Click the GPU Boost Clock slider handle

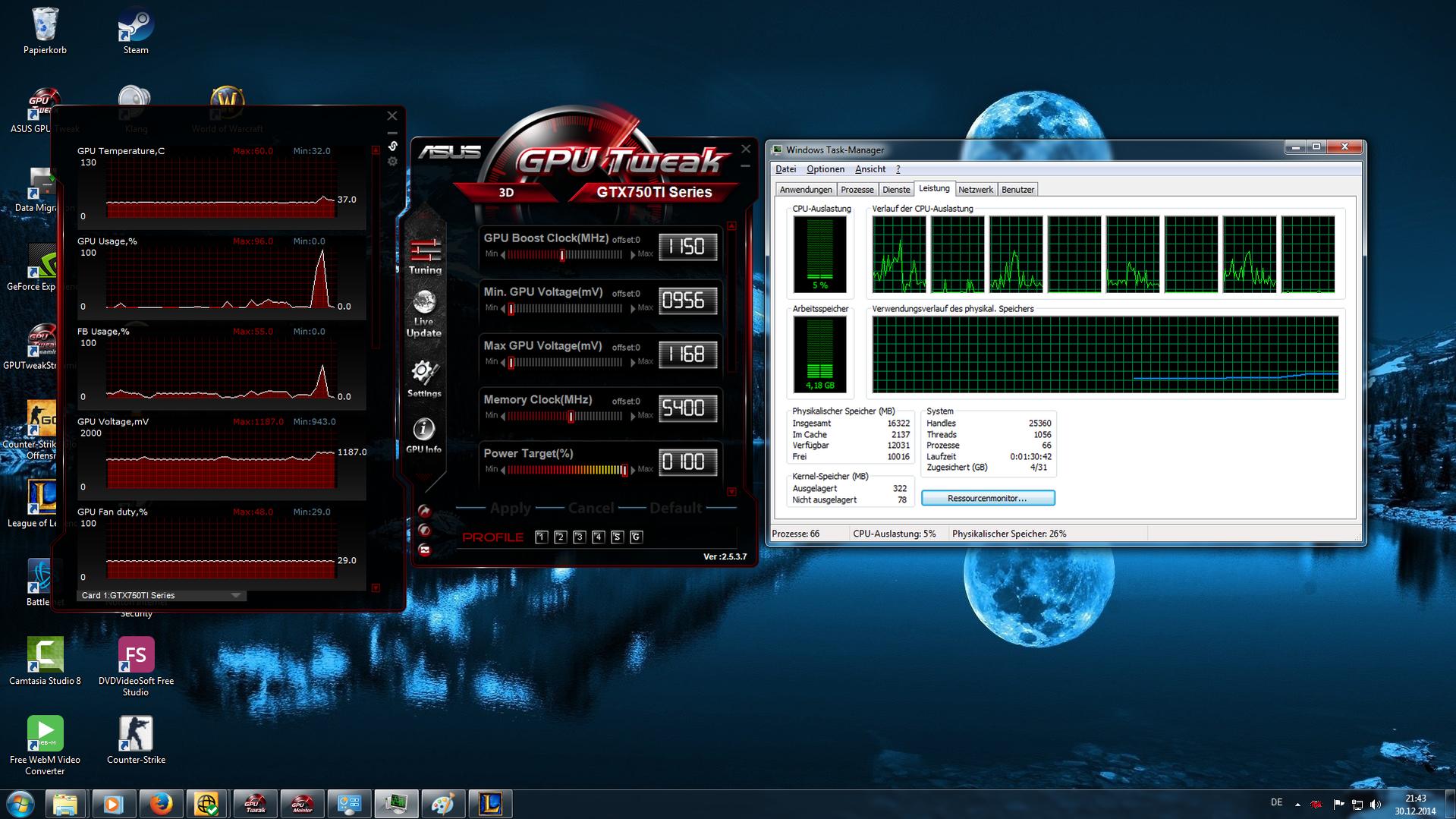pyautogui.click(x=562, y=255)
